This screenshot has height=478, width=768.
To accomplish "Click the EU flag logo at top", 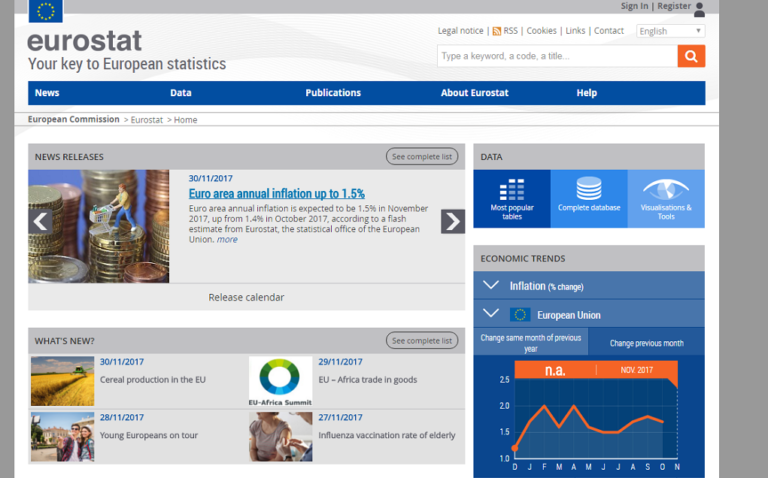I will (46, 11).
